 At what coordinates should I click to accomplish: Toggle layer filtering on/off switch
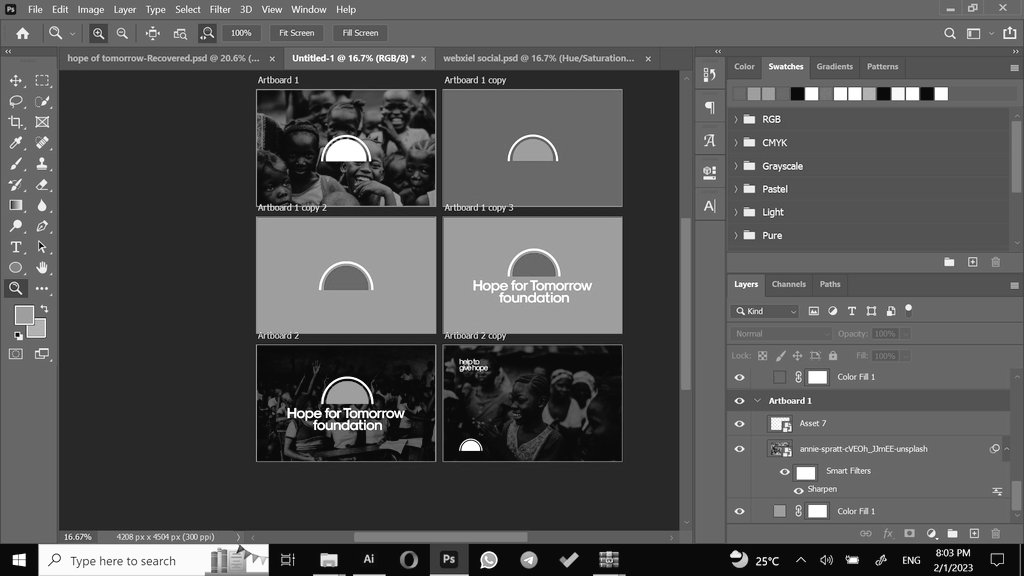(908, 310)
